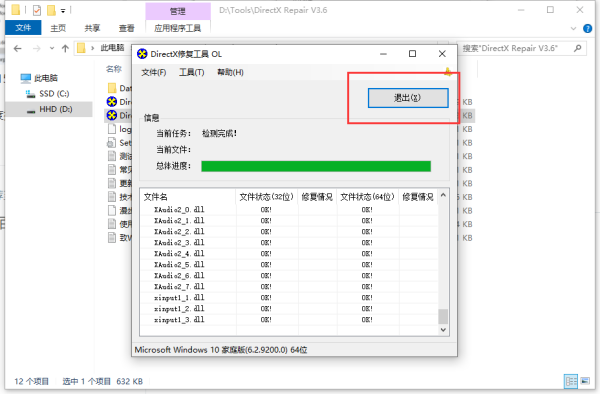Switch Explorer to large icons view

point(585,381)
